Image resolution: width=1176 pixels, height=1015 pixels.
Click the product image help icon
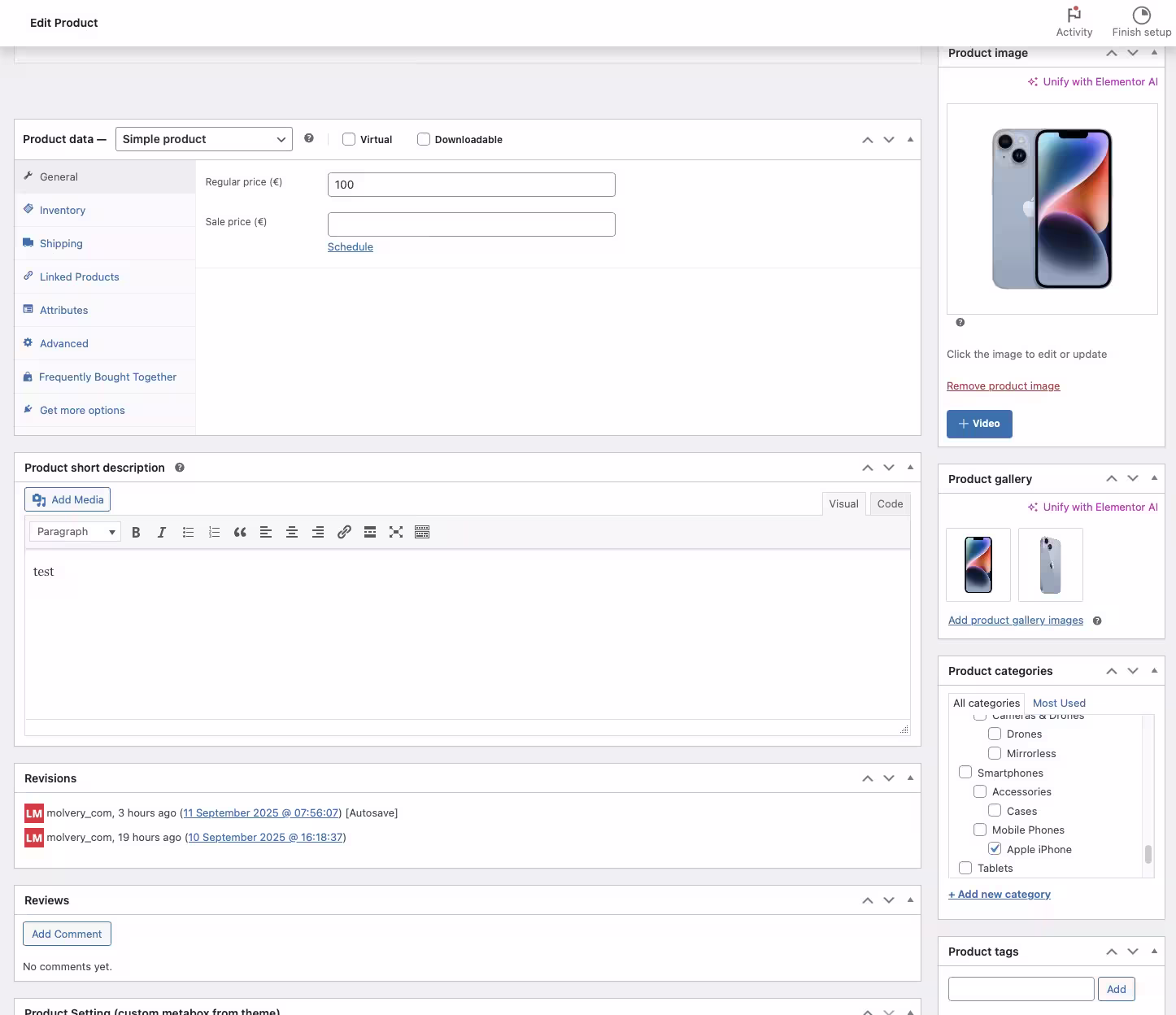point(960,323)
